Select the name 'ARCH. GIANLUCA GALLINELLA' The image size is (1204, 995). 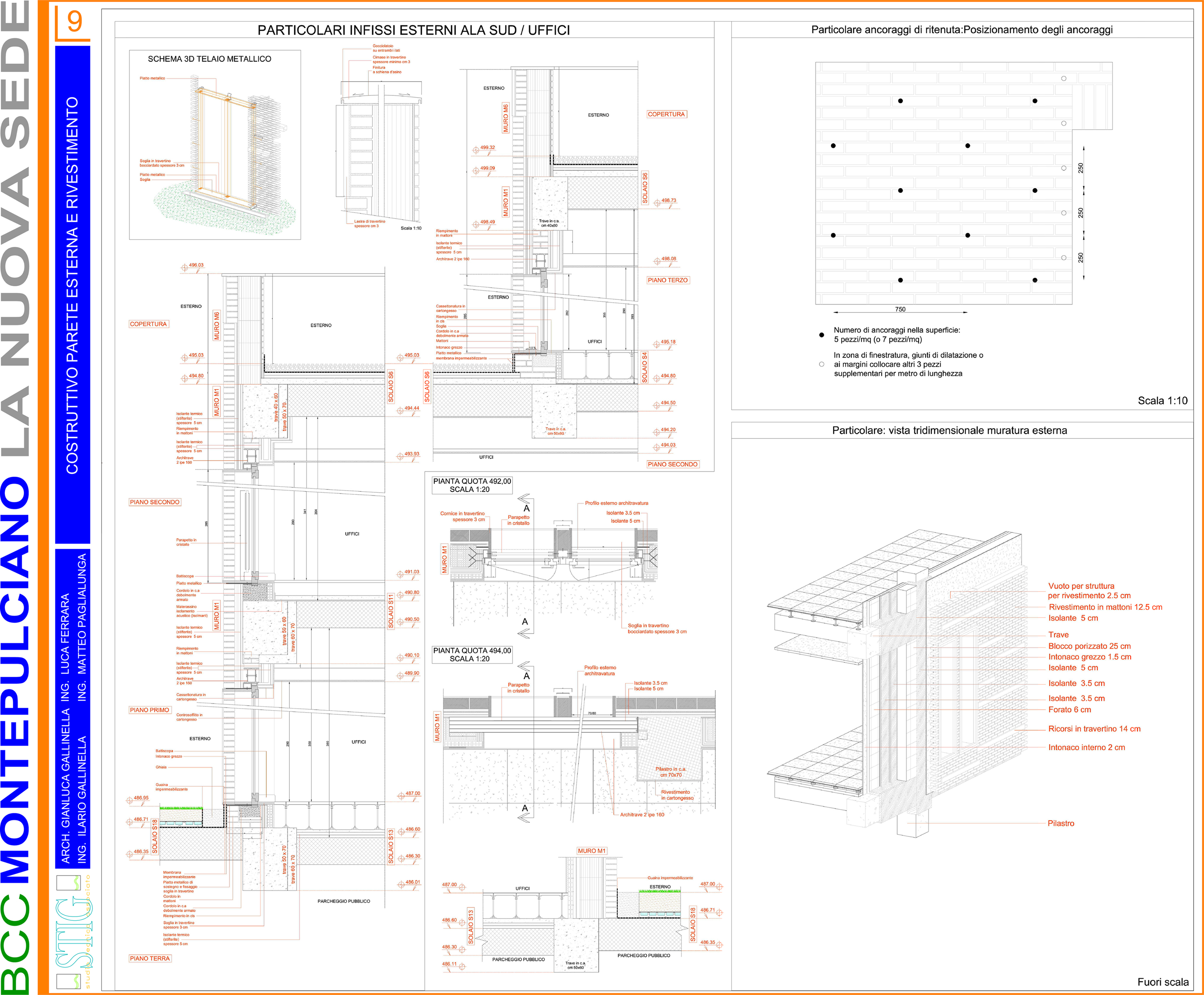pos(65,786)
